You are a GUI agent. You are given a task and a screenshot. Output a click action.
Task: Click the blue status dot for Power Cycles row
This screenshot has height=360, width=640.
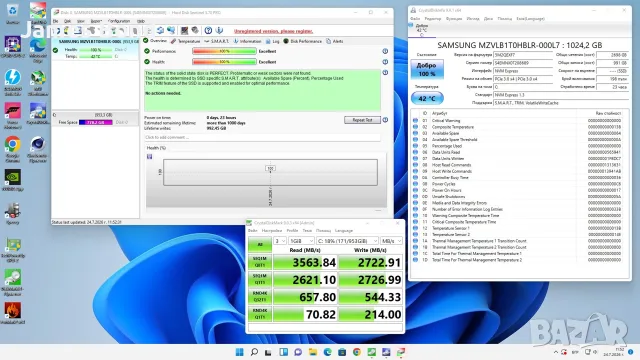(415, 184)
